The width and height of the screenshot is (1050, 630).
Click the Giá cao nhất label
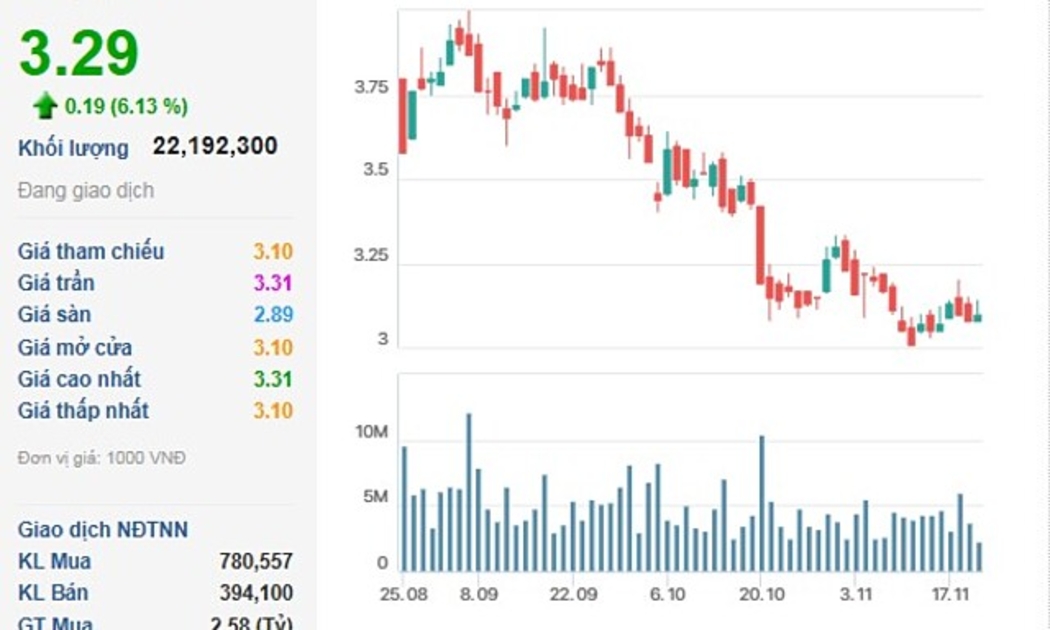[x=79, y=379]
